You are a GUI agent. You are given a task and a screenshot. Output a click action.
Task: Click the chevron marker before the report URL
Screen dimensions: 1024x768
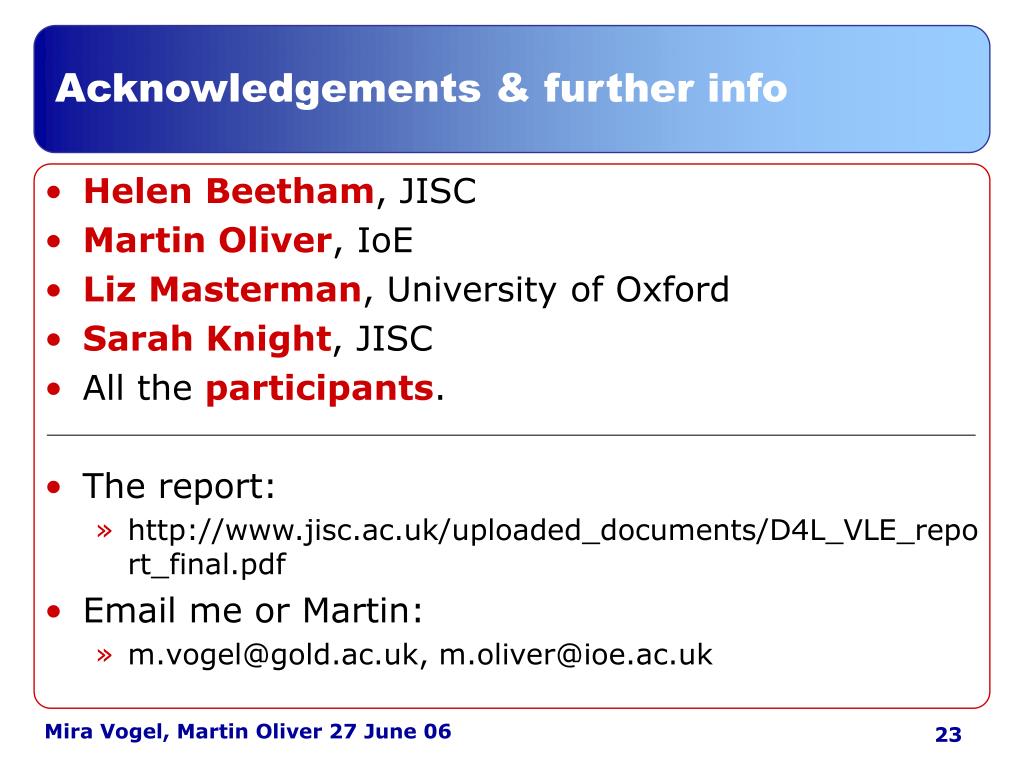[x=104, y=530]
